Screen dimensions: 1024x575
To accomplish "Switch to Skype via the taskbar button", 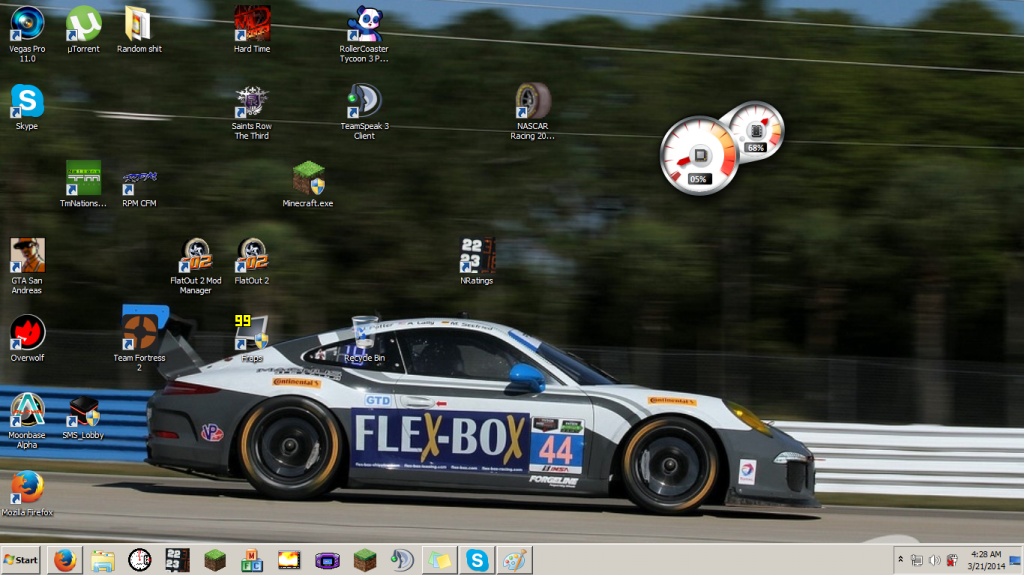I will pos(477,560).
